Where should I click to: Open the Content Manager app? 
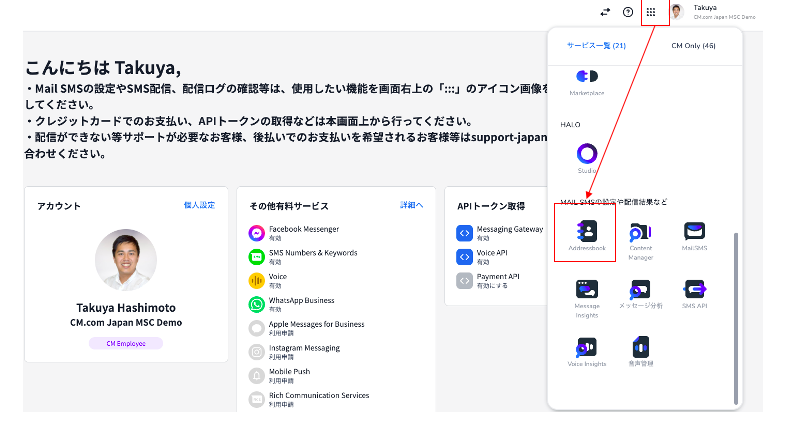coord(640,241)
